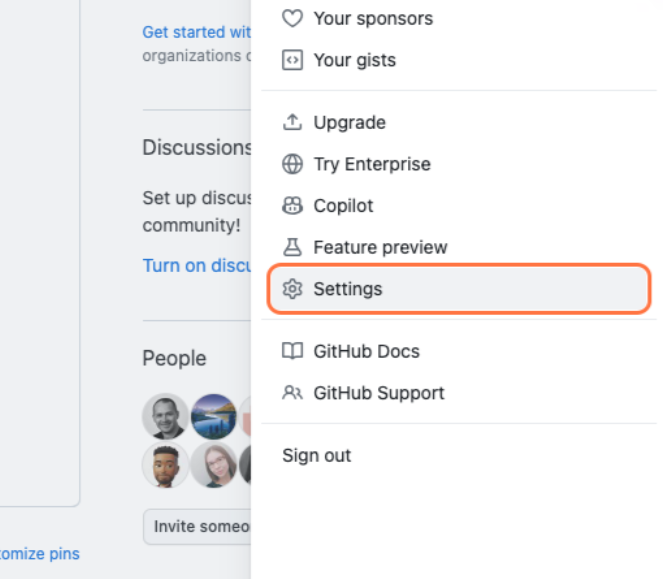Open Feature preview menu entry
Viewport: 663px width, 579px height.
click(x=380, y=247)
